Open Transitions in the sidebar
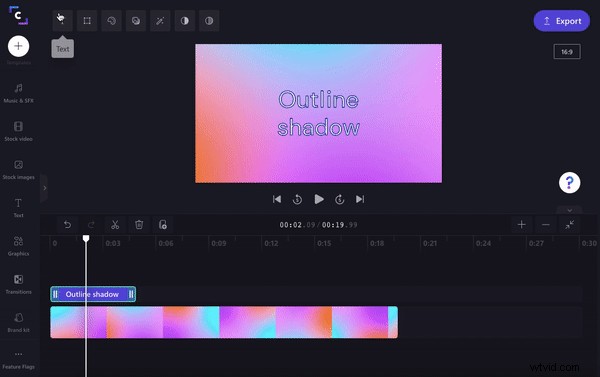The width and height of the screenshot is (600, 377). pyautogui.click(x=18, y=284)
